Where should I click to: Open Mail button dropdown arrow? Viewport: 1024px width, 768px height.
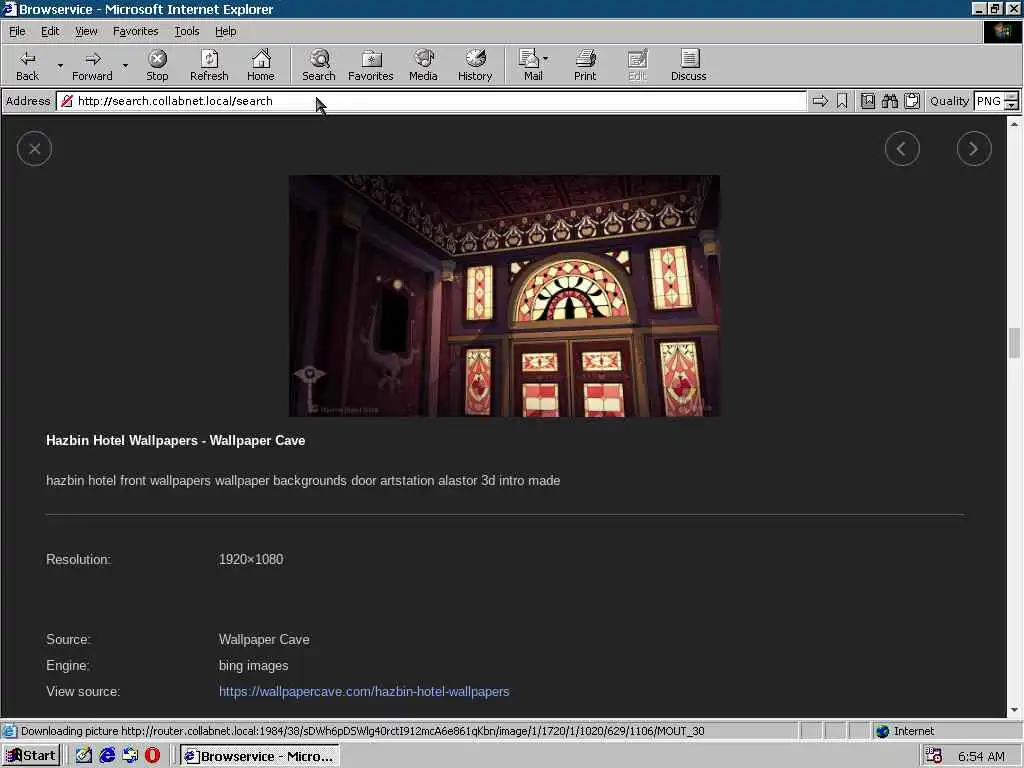(545, 59)
